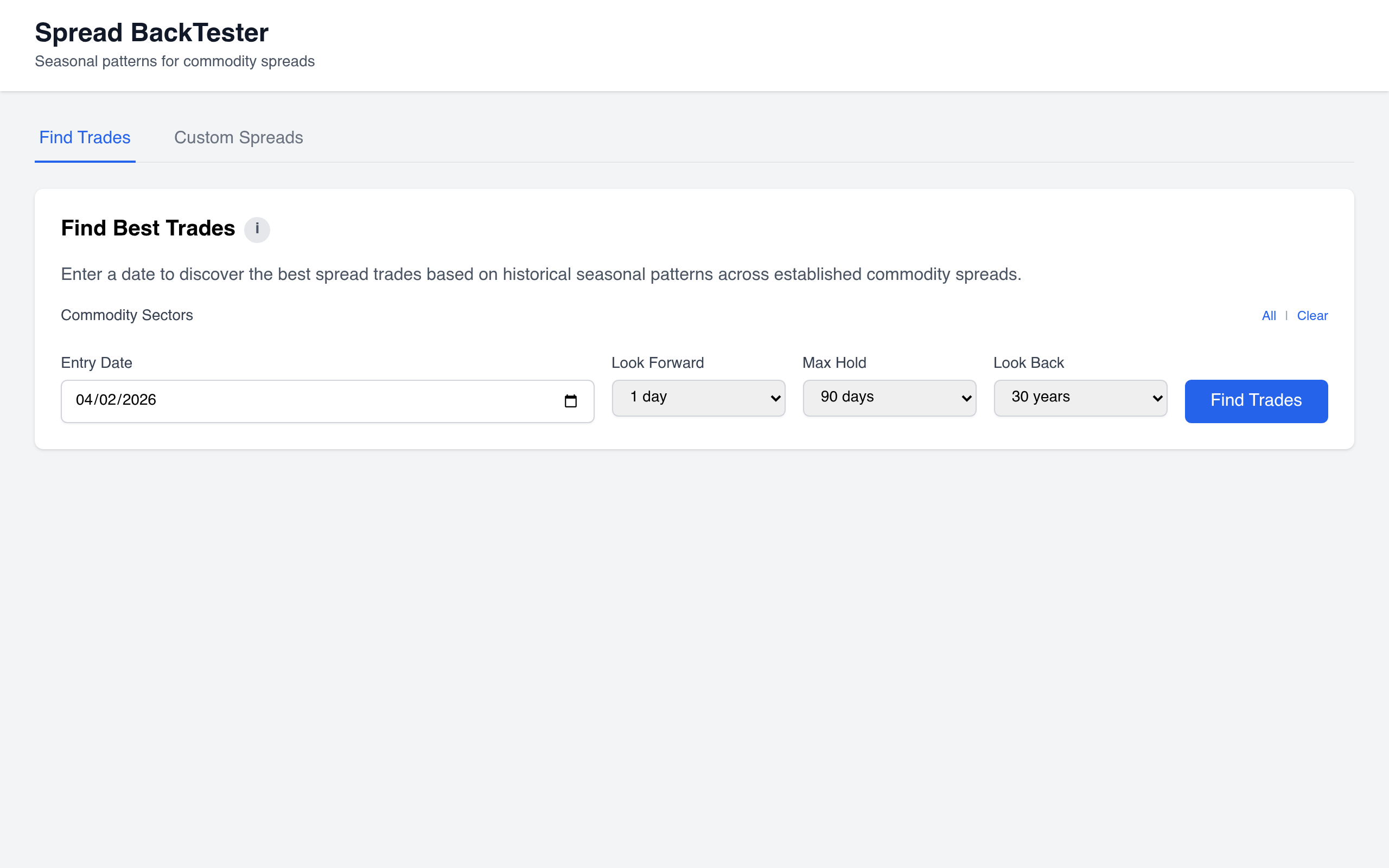Open the calendar picker in Entry Date
1389x868 pixels.
[570, 401]
